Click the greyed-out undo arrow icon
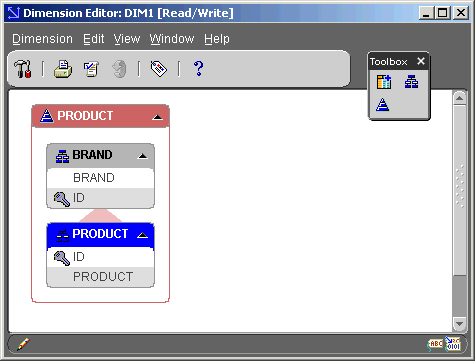Viewport: 475px width, 361px height. [x=119, y=69]
